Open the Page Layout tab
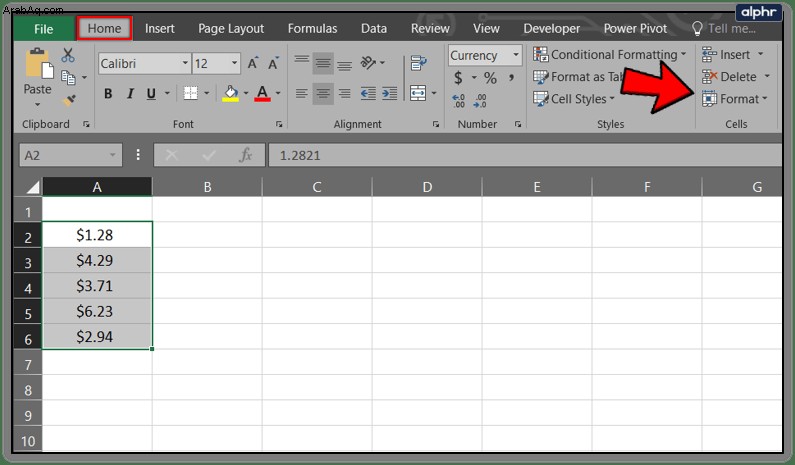This screenshot has width=795, height=465. (231, 28)
